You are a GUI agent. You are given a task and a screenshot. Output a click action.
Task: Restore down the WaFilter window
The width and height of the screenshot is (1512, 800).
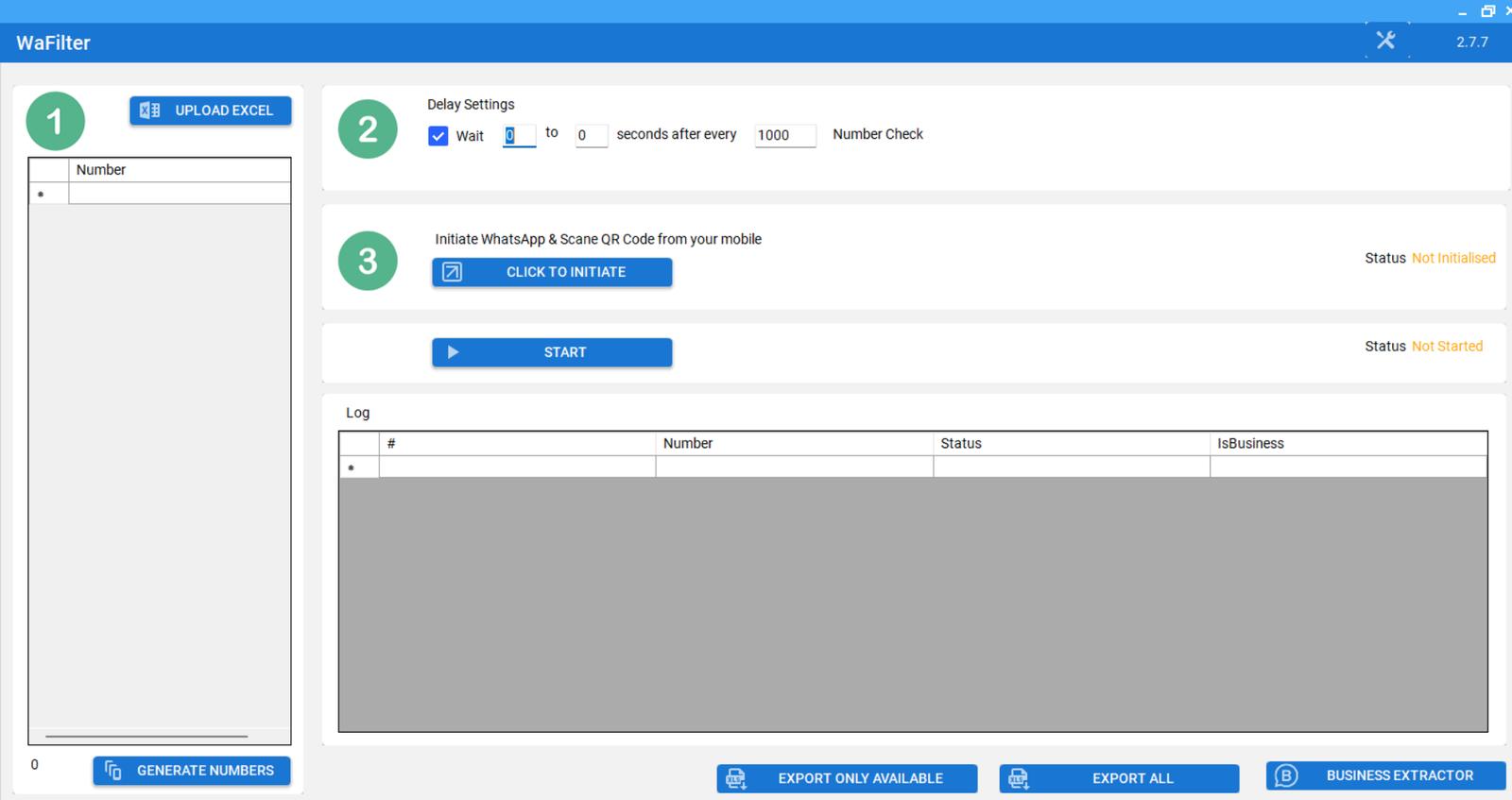tap(1487, 11)
